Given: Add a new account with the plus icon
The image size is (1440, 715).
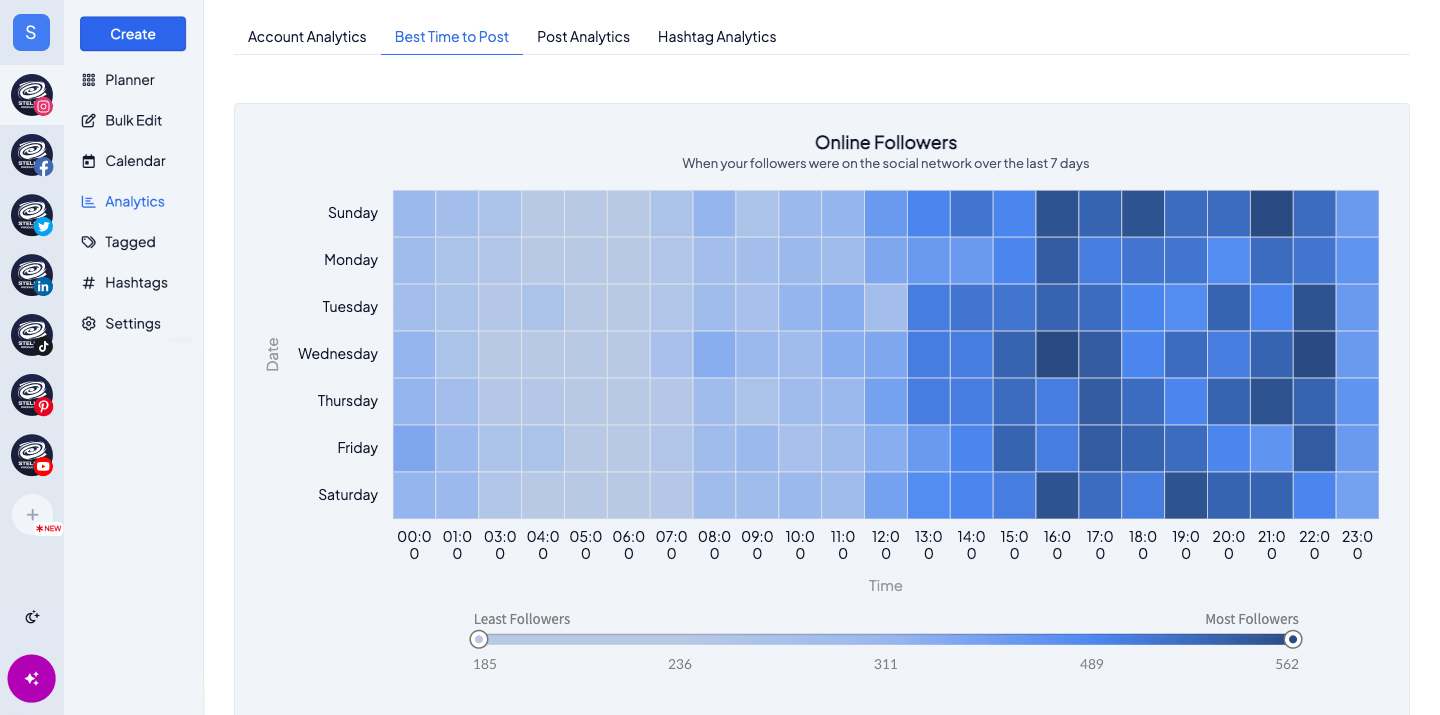Looking at the screenshot, I should (x=33, y=515).
